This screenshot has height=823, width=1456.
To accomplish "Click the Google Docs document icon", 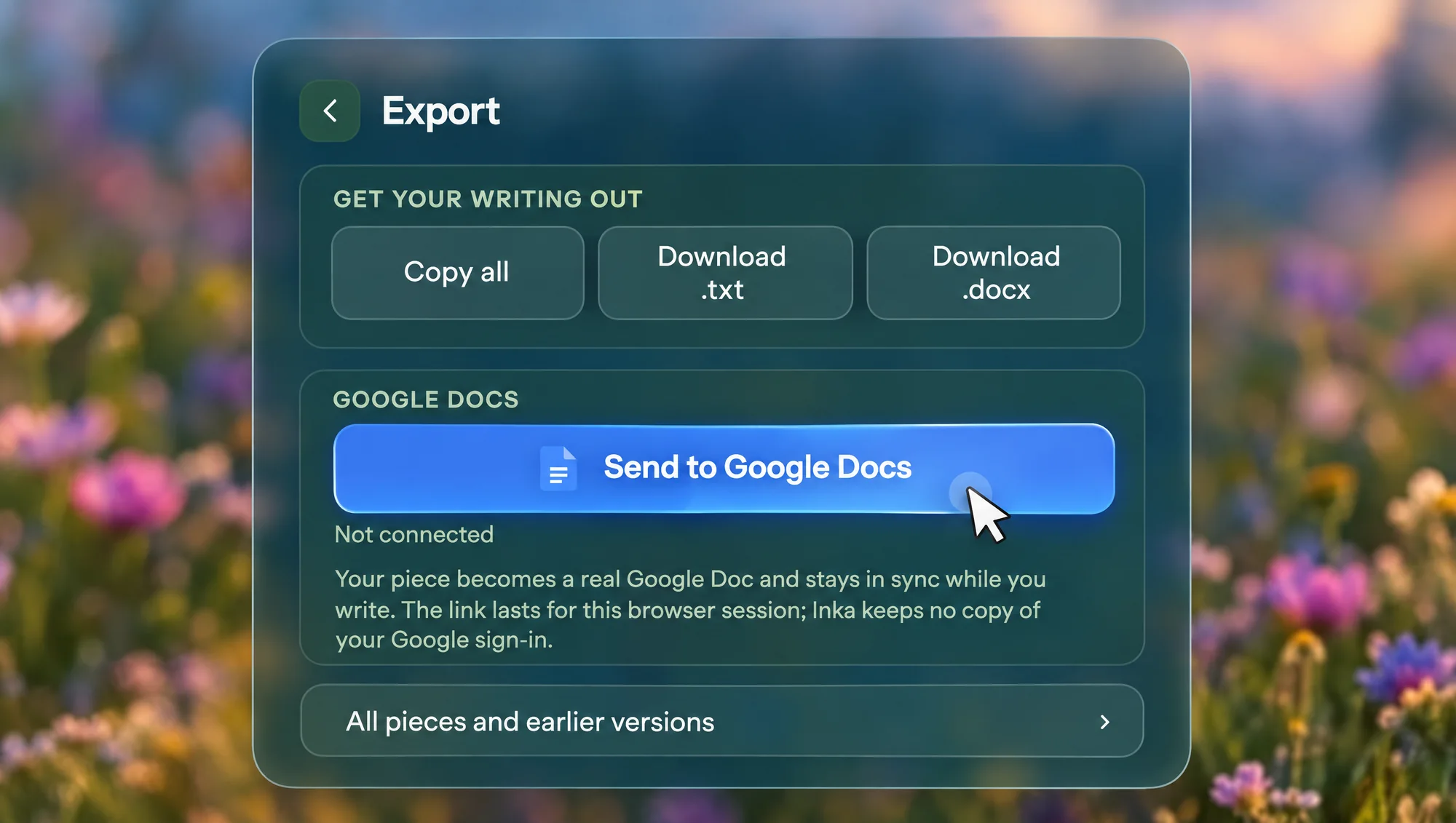I will click(559, 469).
